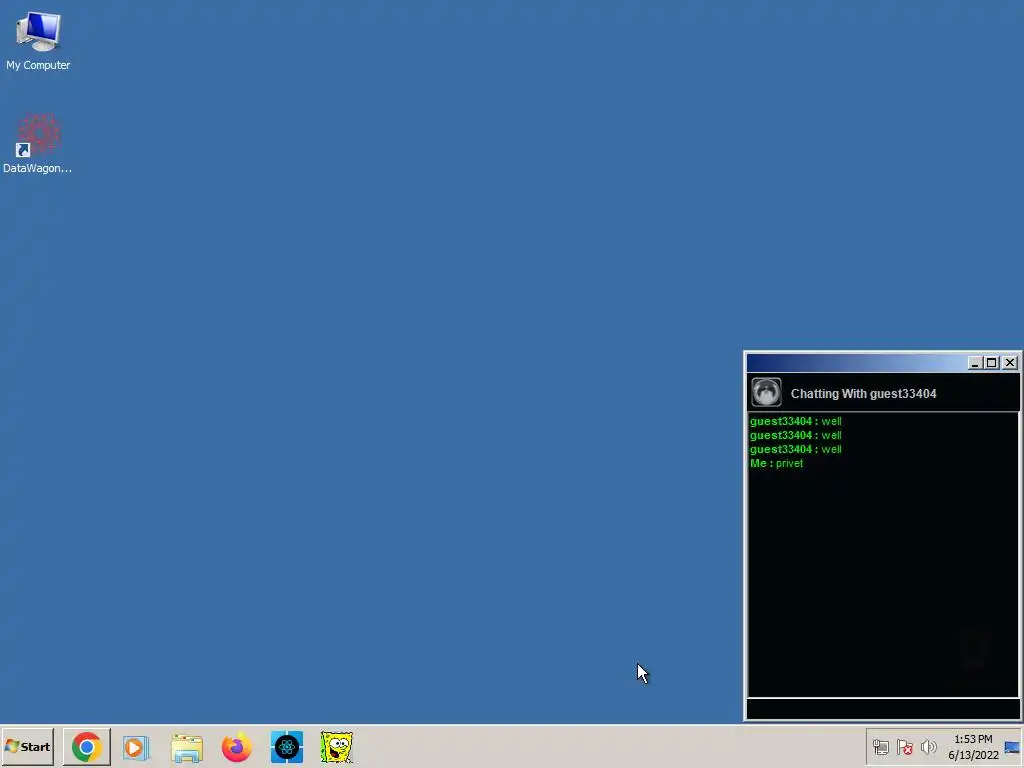Open the file explorer taskbar icon
The image size is (1024, 768).
187,747
